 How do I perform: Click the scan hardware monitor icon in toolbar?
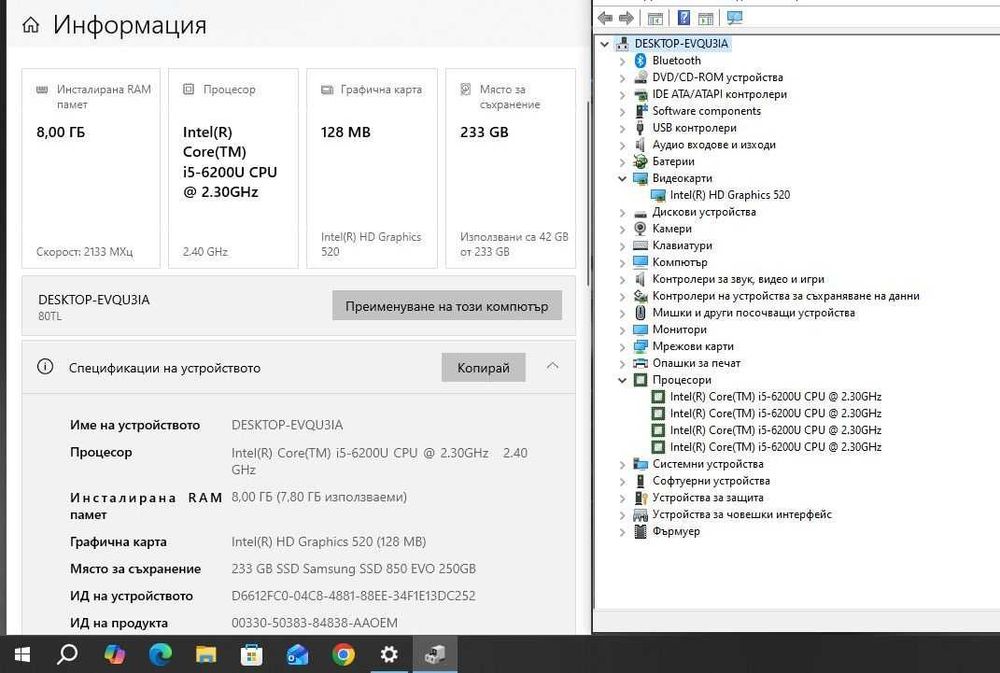(734, 18)
